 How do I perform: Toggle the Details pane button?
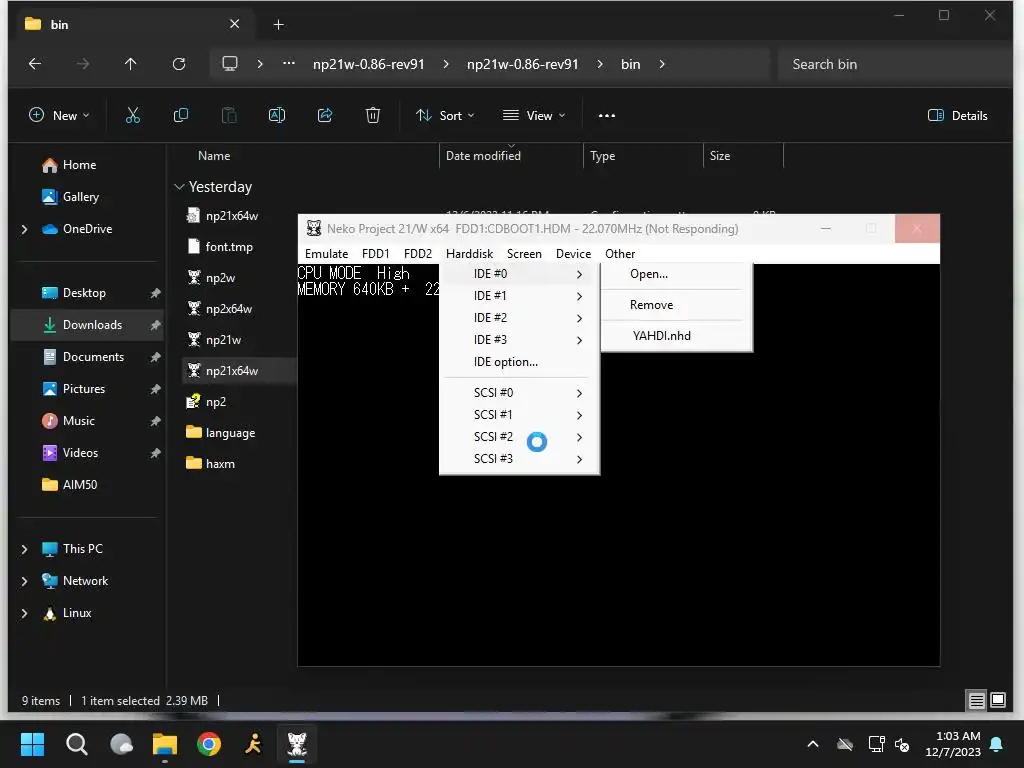(x=957, y=116)
